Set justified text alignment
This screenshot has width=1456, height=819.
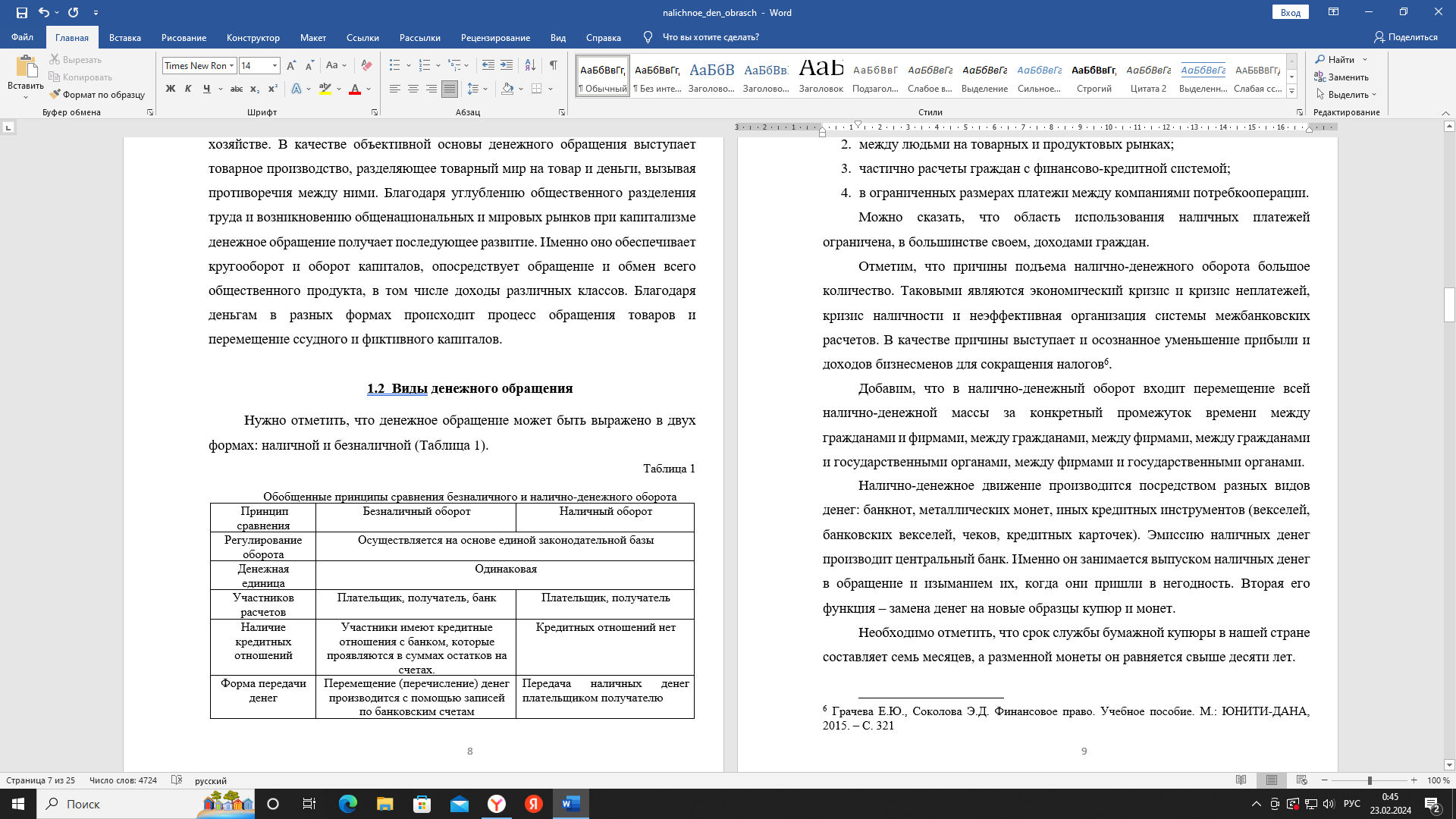450,89
